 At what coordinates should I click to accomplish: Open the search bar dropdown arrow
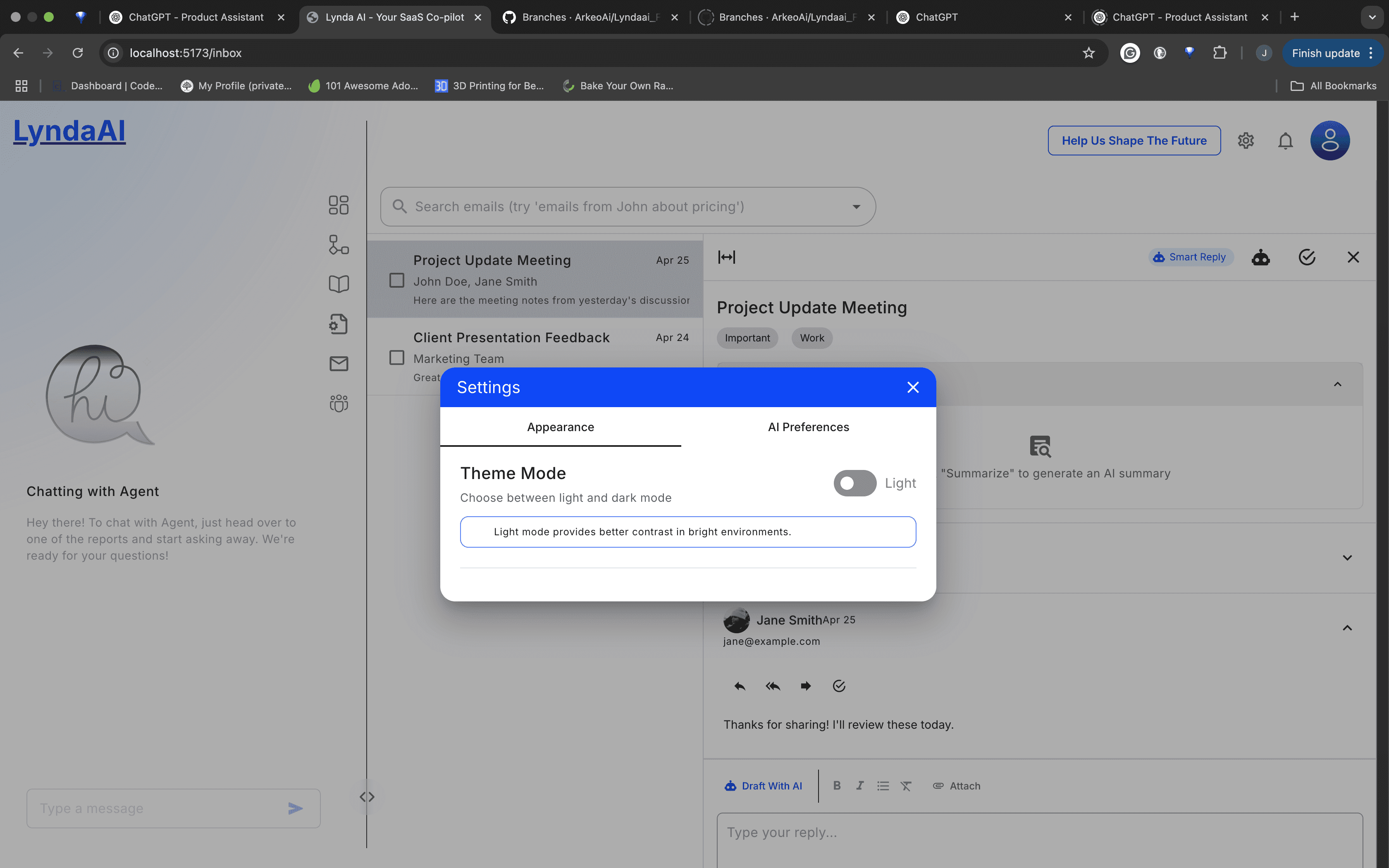[857, 207]
